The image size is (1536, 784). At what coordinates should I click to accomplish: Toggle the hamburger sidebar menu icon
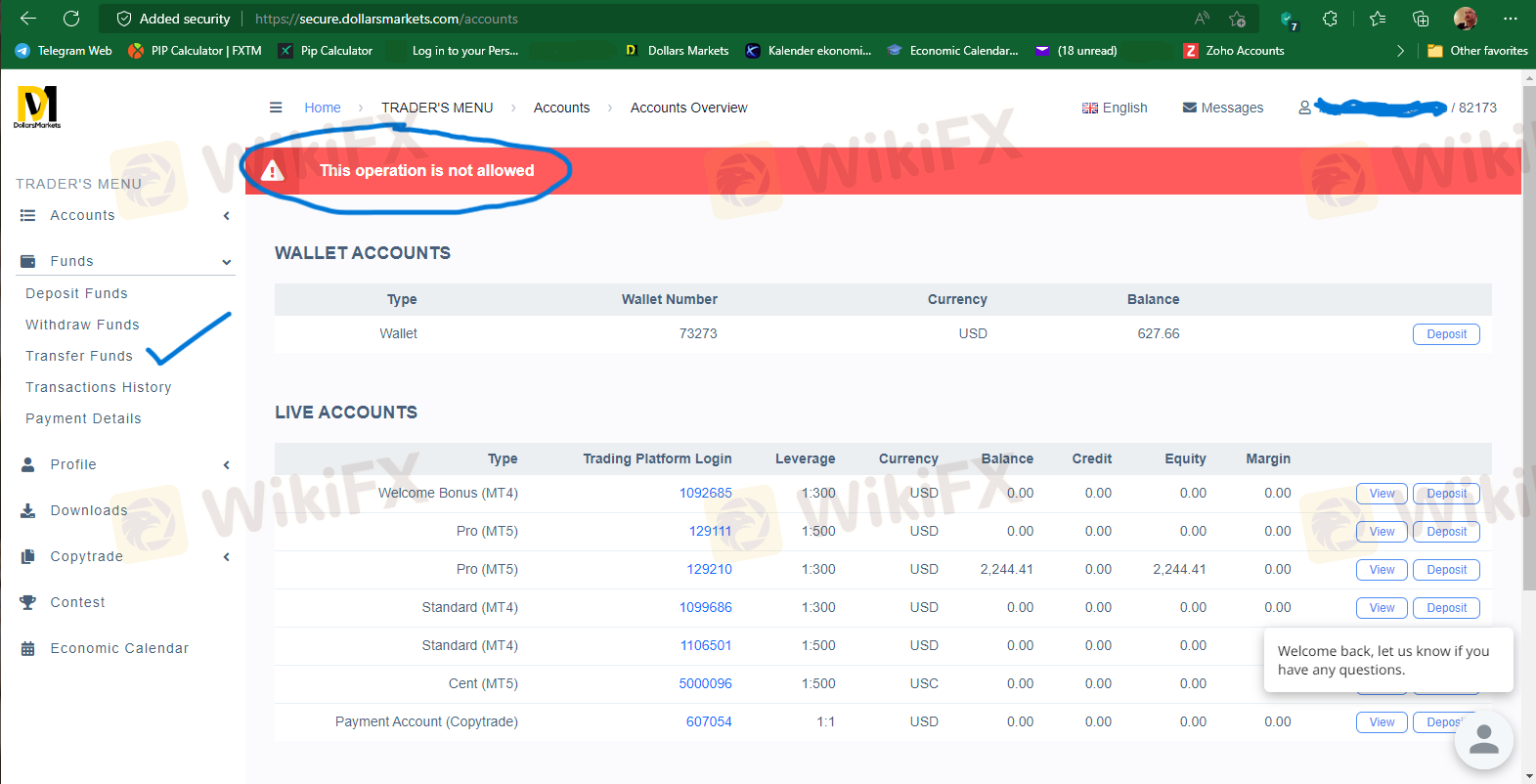(276, 108)
